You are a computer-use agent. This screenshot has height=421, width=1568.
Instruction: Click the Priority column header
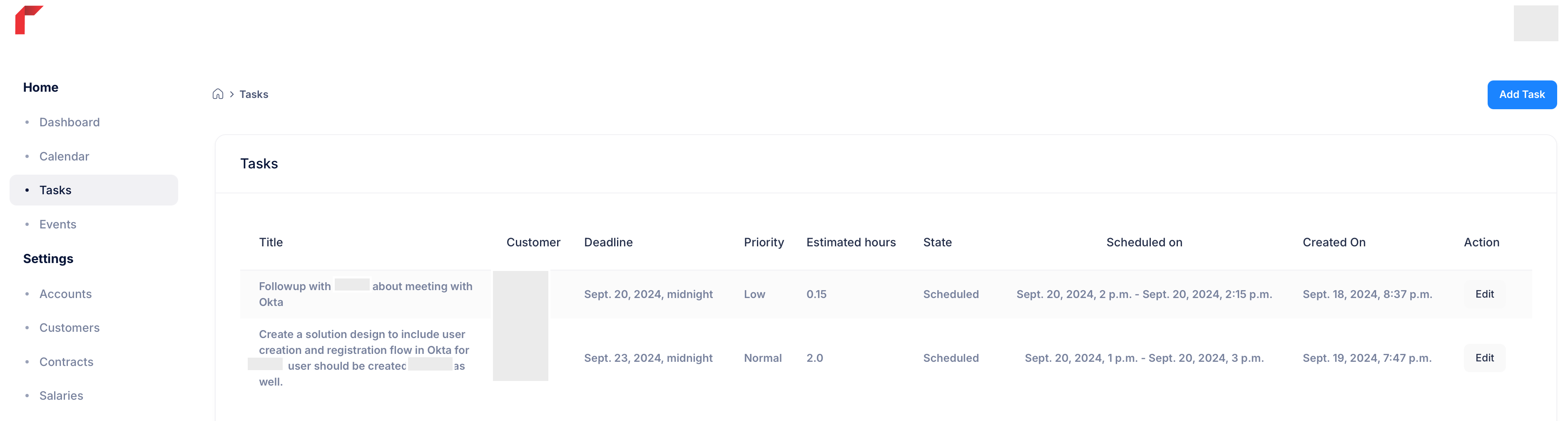coord(763,242)
